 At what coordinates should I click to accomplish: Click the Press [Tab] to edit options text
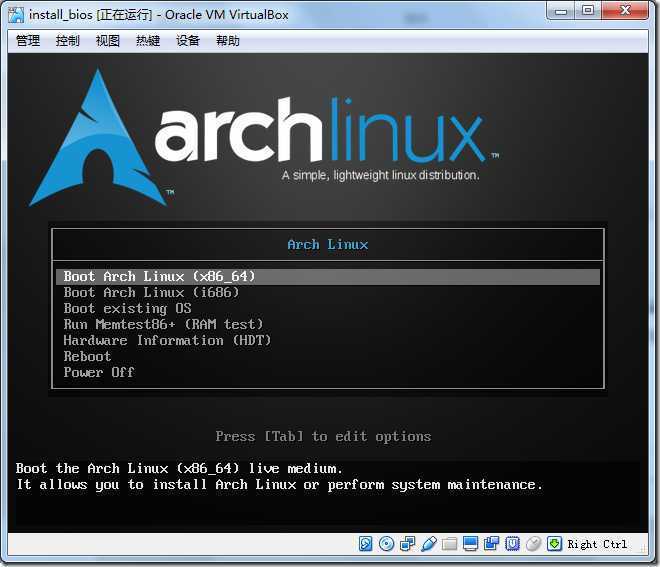pos(323,437)
